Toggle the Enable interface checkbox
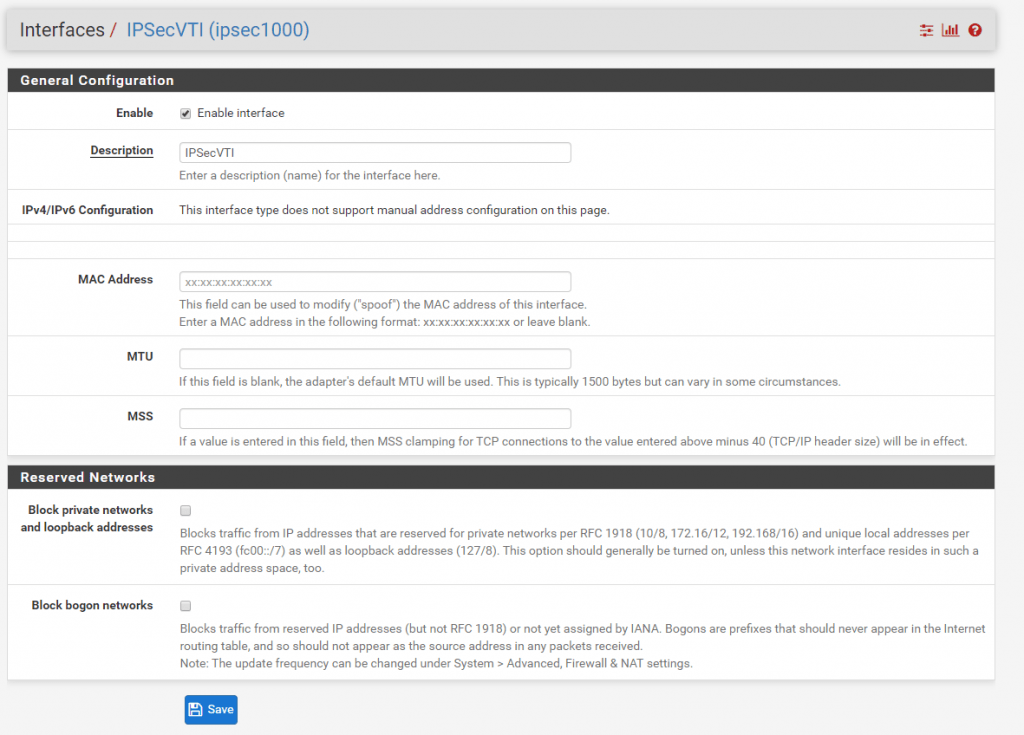 tap(185, 114)
